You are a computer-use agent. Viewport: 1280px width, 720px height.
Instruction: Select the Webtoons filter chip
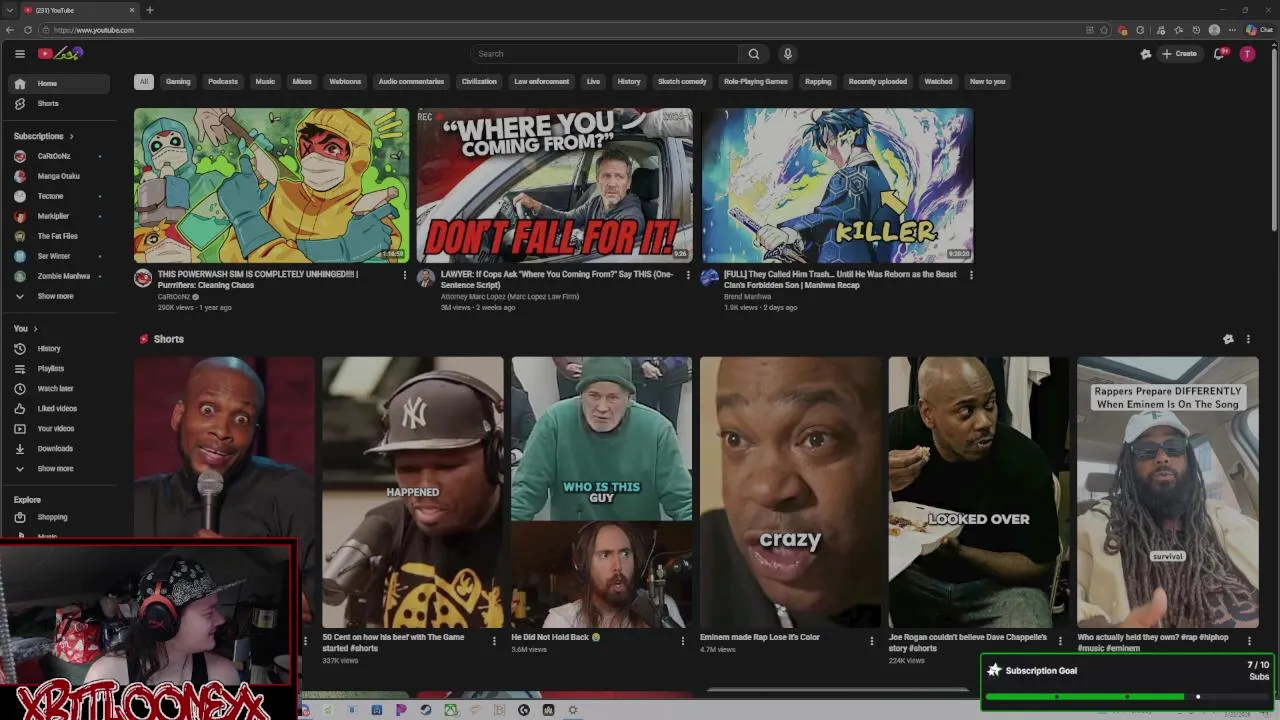click(345, 82)
